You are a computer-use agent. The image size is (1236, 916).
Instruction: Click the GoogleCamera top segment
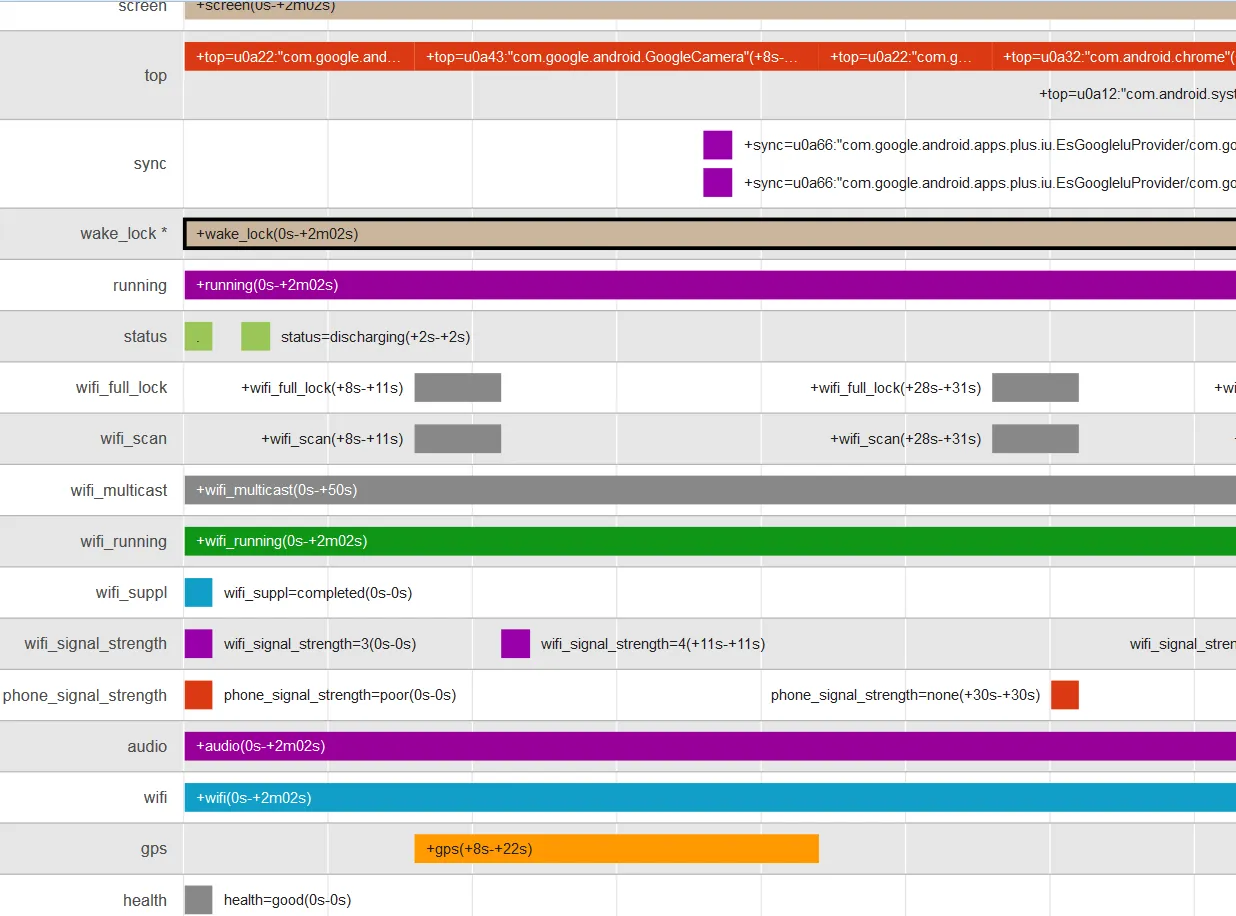[x=616, y=57]
